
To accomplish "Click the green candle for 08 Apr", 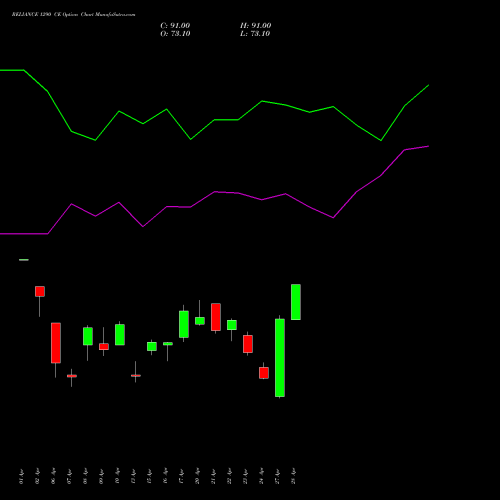I will [88, 336].
